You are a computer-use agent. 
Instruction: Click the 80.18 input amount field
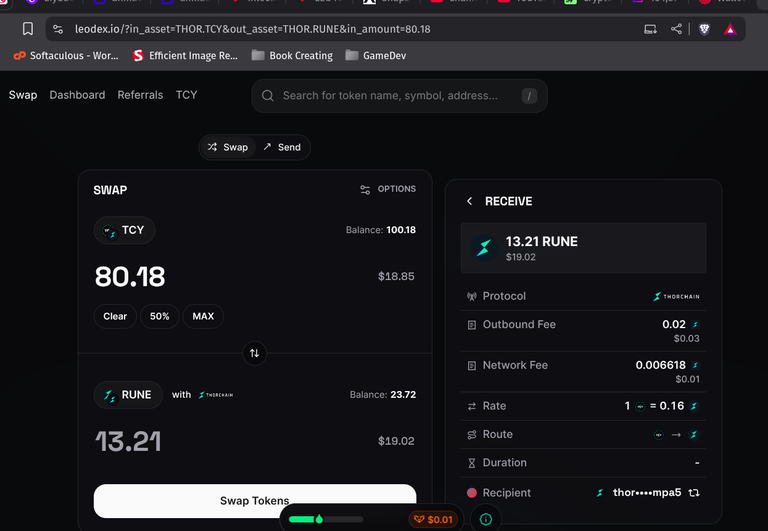(x=130, y=276)
